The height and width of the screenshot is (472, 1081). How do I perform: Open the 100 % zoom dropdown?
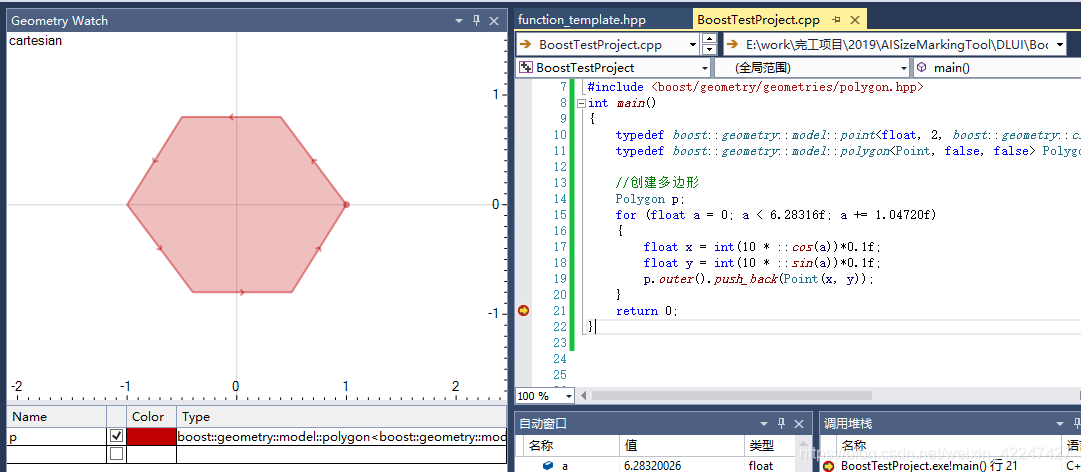569,396
